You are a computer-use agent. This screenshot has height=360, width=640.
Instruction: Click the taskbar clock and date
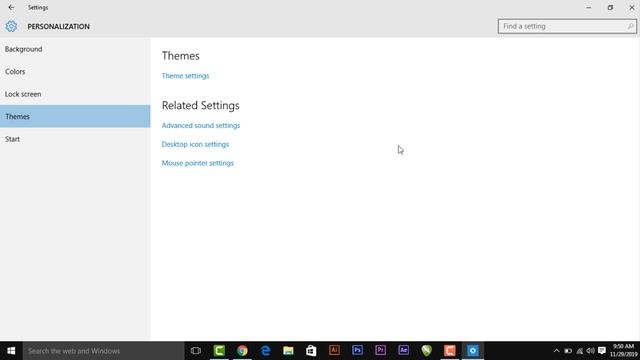pyautogui.click(x=624, y=351)
